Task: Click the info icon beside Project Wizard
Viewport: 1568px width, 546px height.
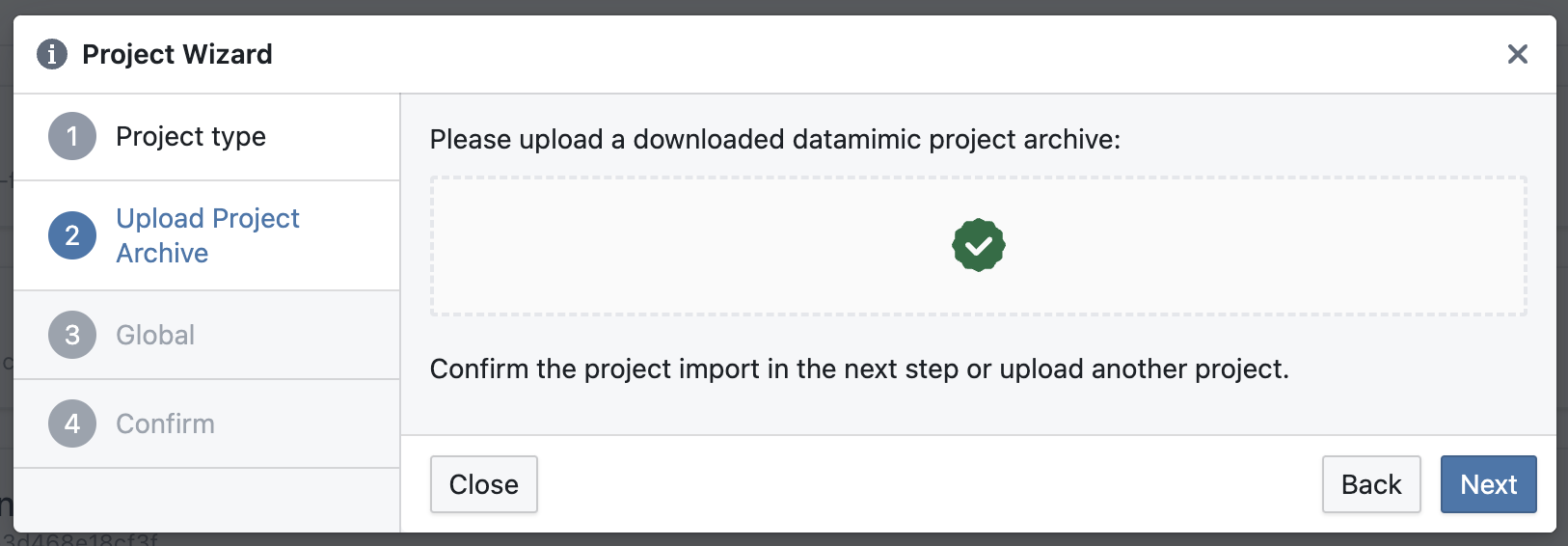Action: 52,54
